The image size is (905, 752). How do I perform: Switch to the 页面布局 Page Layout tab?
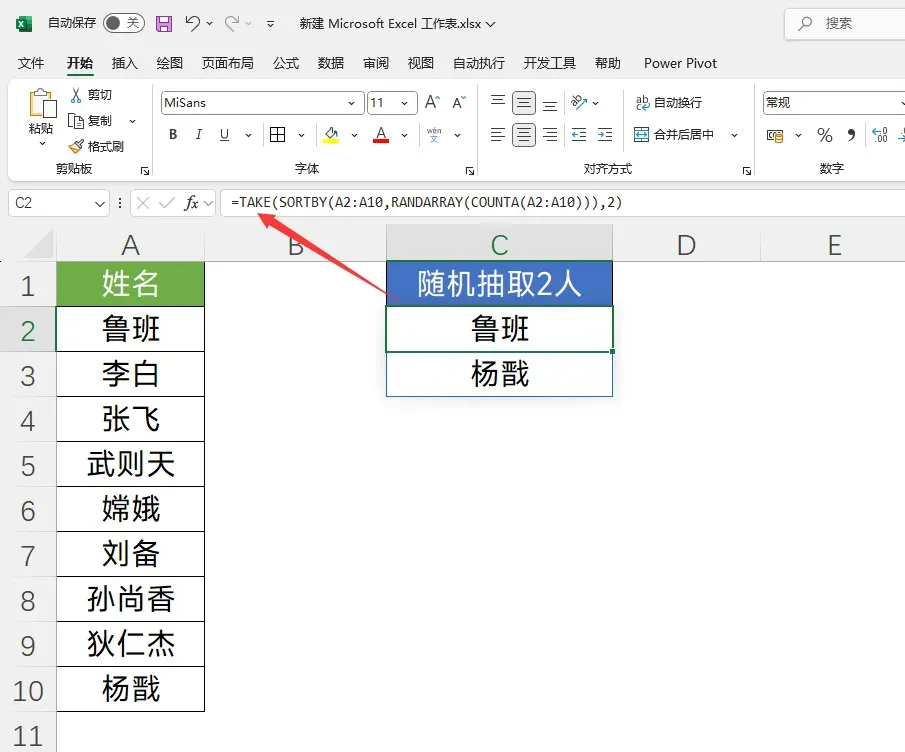tap(227, 63)
